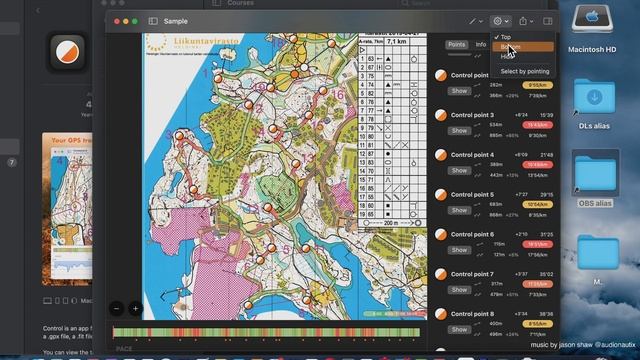Click Show button under Control point 5
The image size is (640, 360).
459,210
